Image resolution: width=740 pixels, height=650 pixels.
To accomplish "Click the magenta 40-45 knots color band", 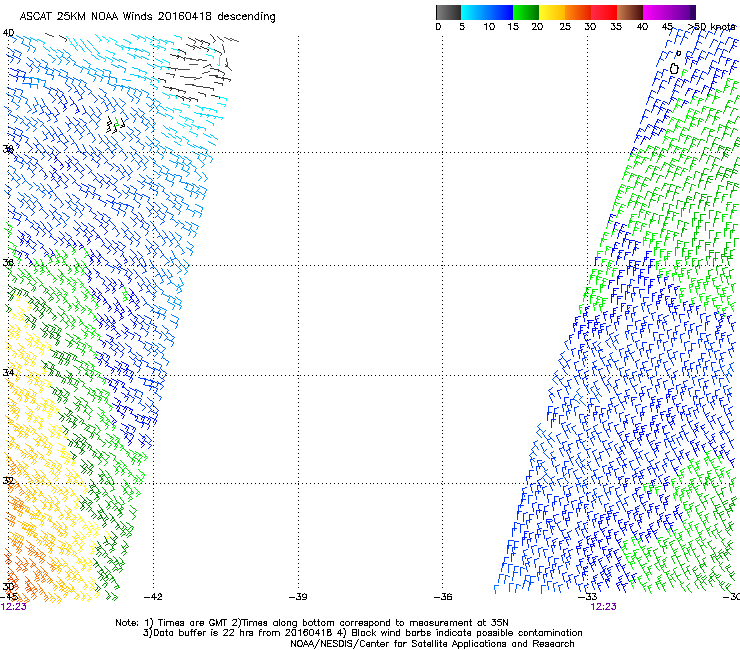I will point(656,12).
